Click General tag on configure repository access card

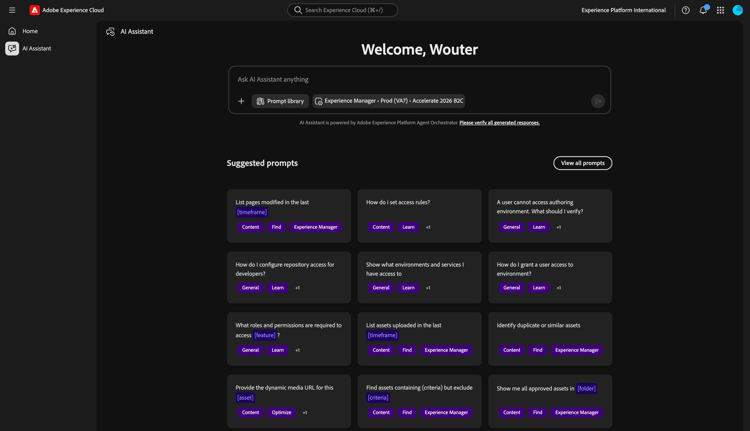pos(250,288)
